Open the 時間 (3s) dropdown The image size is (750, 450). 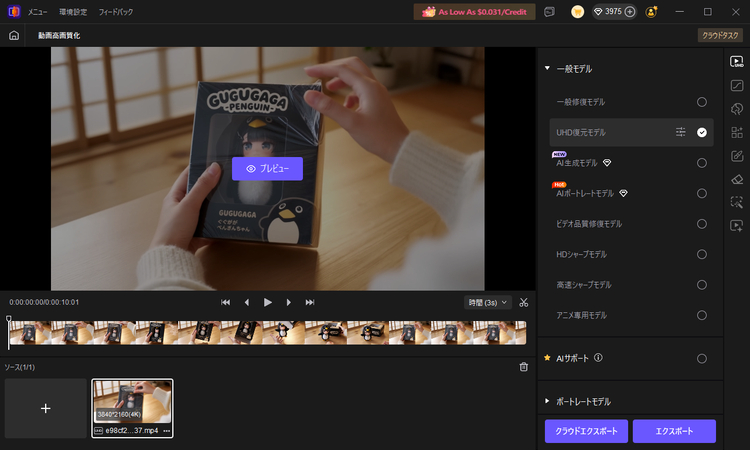[487, 302]
